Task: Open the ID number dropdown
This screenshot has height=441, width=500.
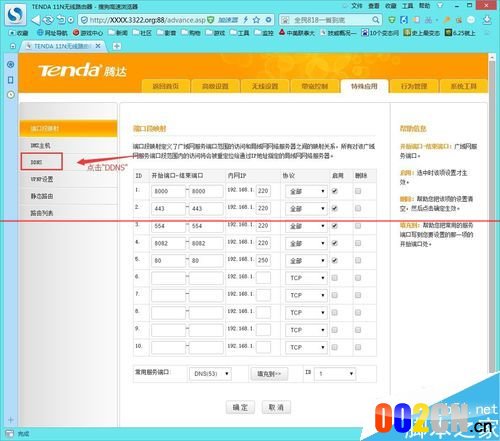Action: 335,374
